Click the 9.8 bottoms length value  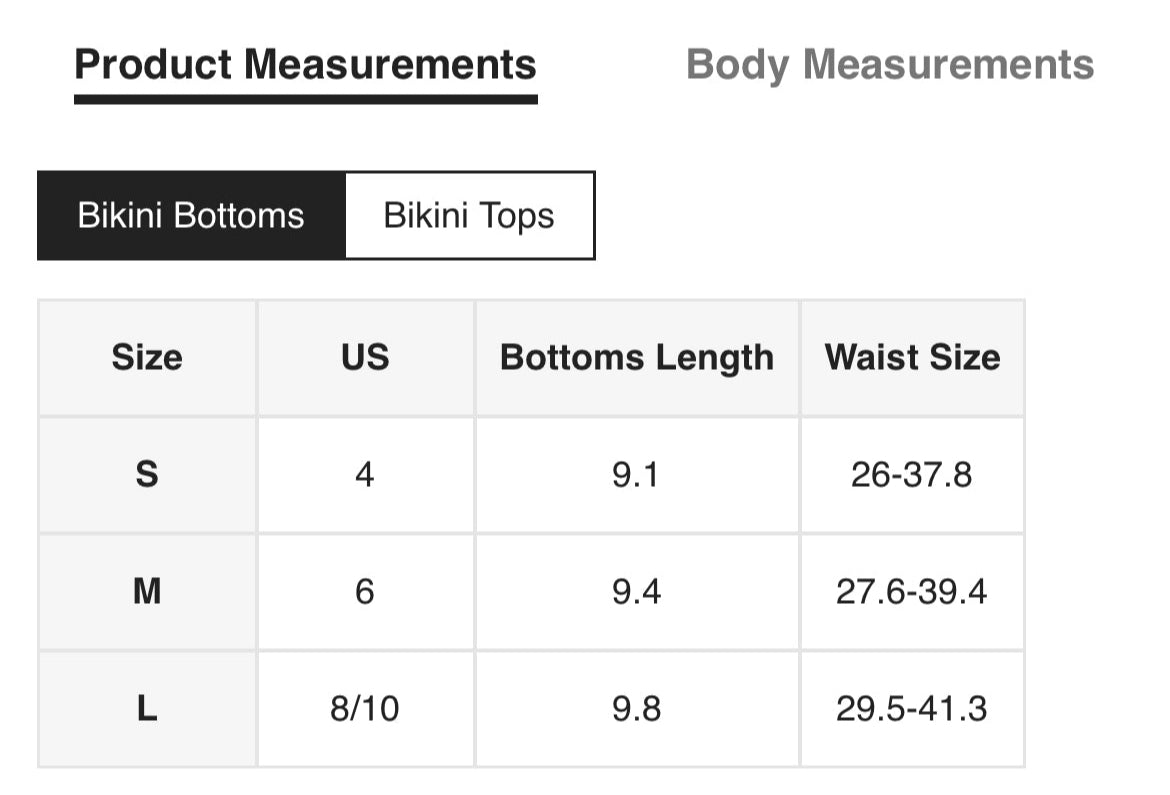click(637, 709)
